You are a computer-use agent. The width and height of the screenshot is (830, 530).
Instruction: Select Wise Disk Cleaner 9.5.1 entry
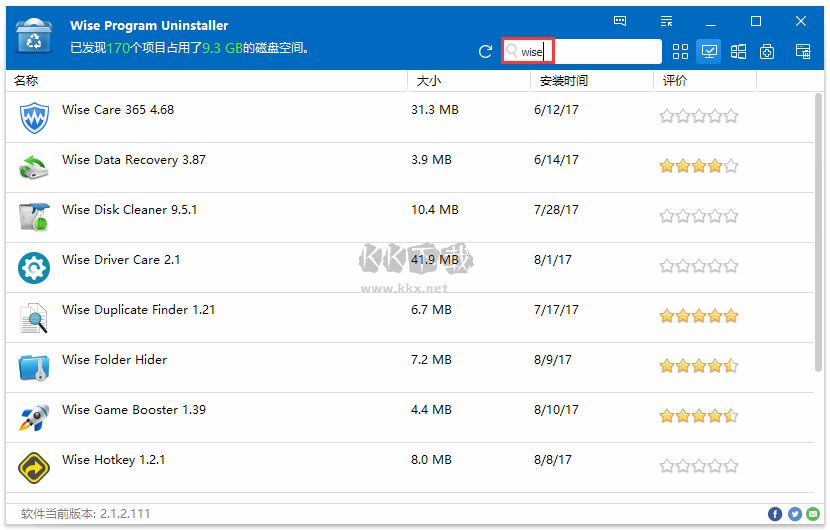coord(410,218)
